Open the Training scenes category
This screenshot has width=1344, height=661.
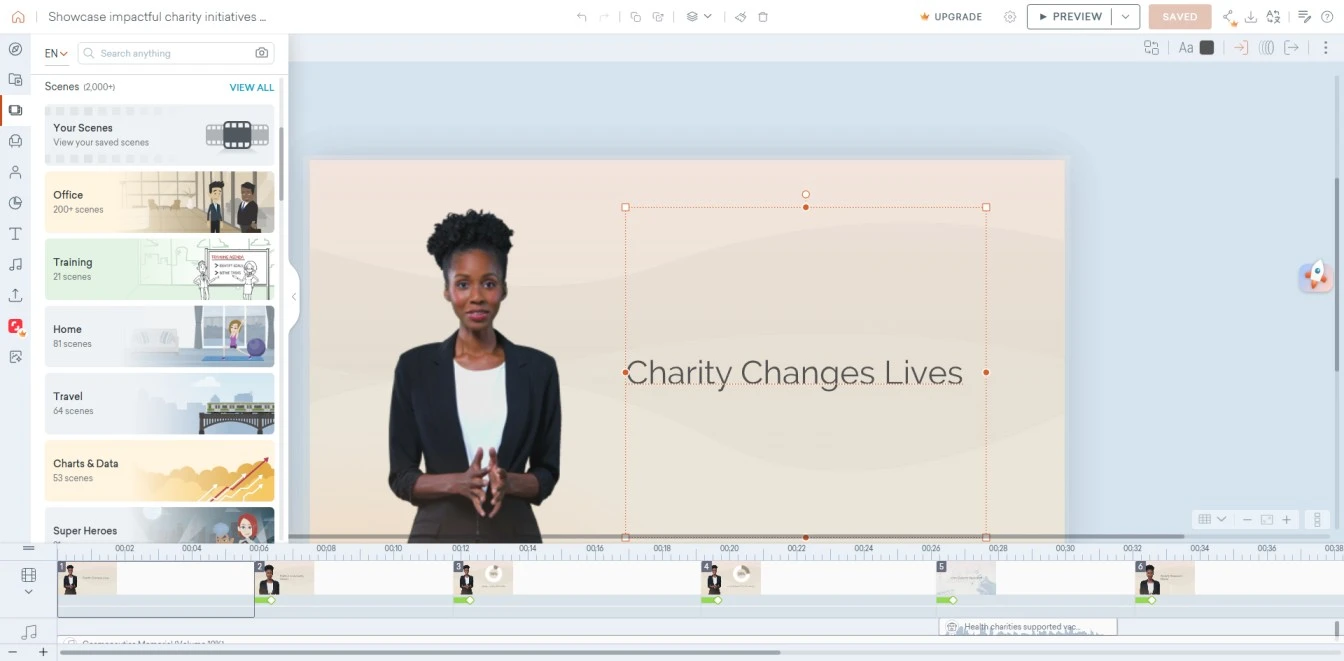pos(159,268)
